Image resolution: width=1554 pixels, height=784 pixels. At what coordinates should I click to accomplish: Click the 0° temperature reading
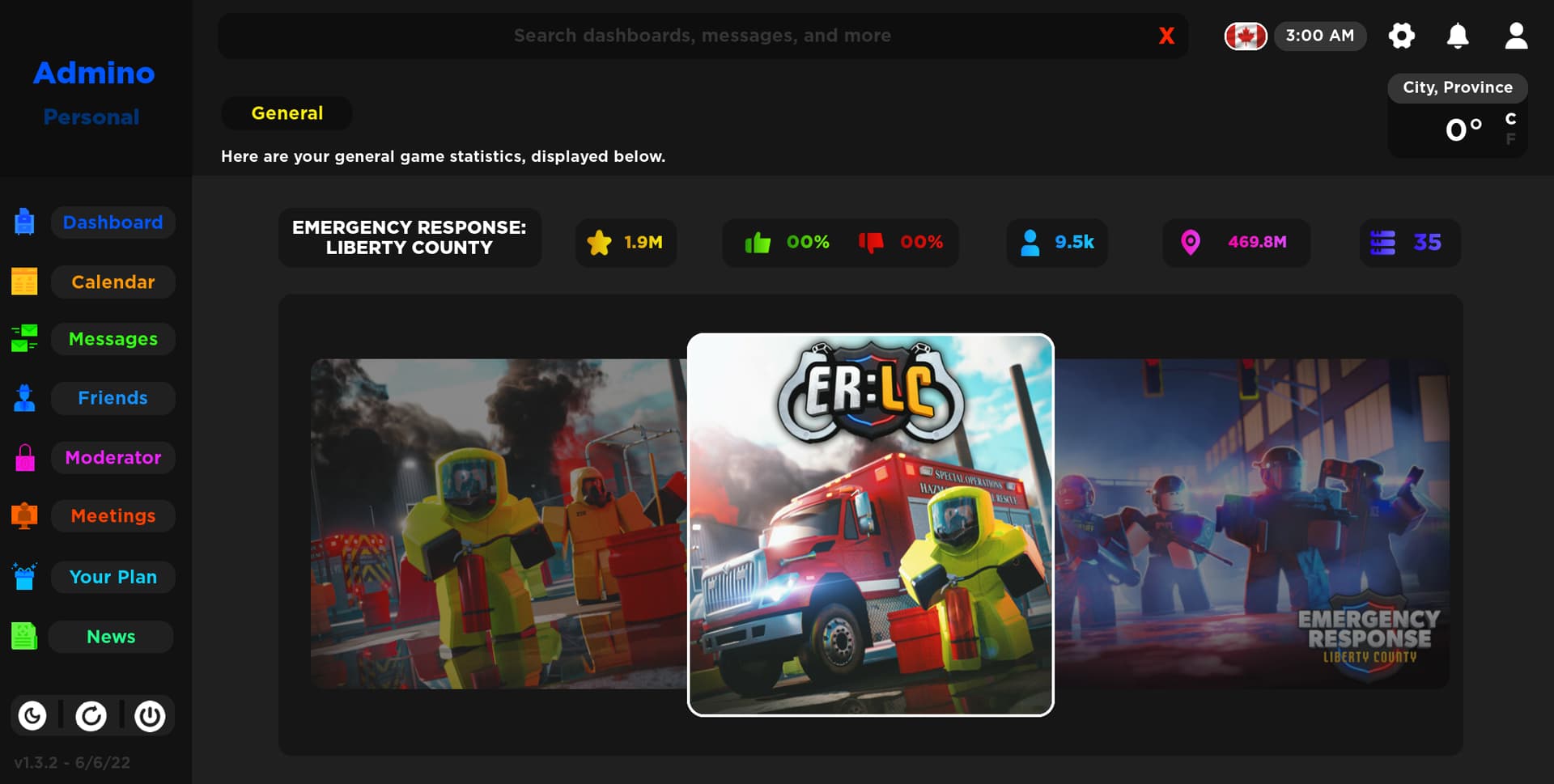point(1463,129)
